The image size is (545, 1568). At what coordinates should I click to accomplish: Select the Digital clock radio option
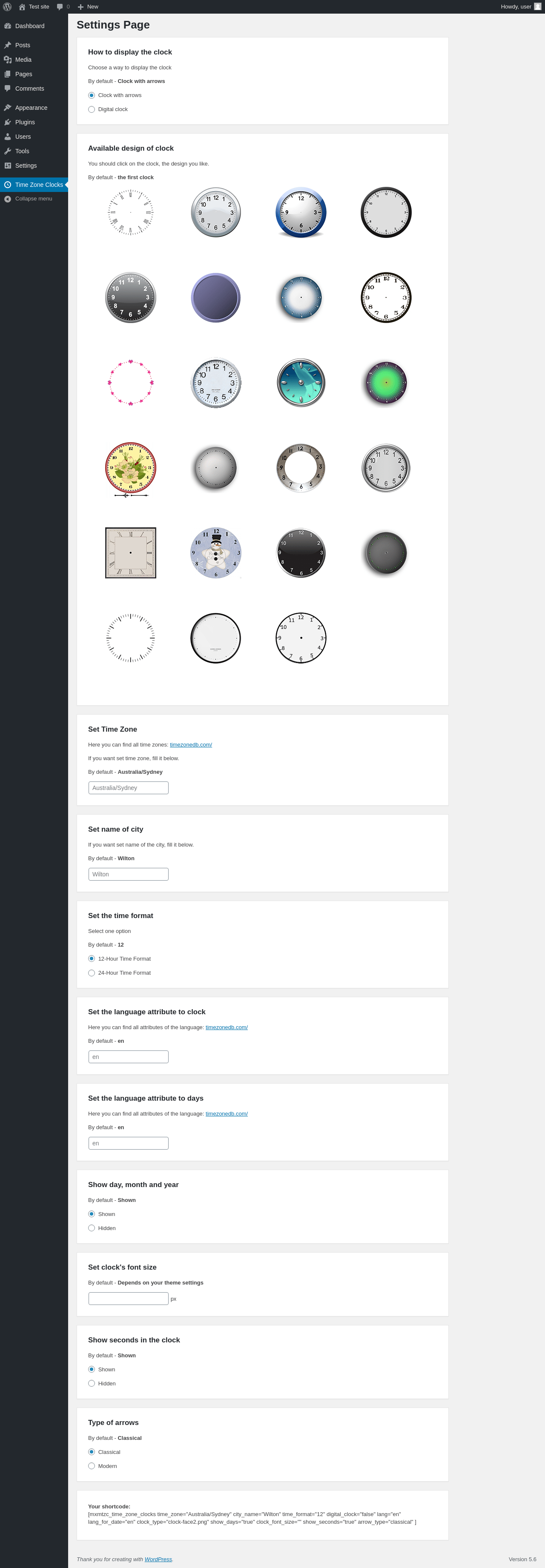(92, 109)
